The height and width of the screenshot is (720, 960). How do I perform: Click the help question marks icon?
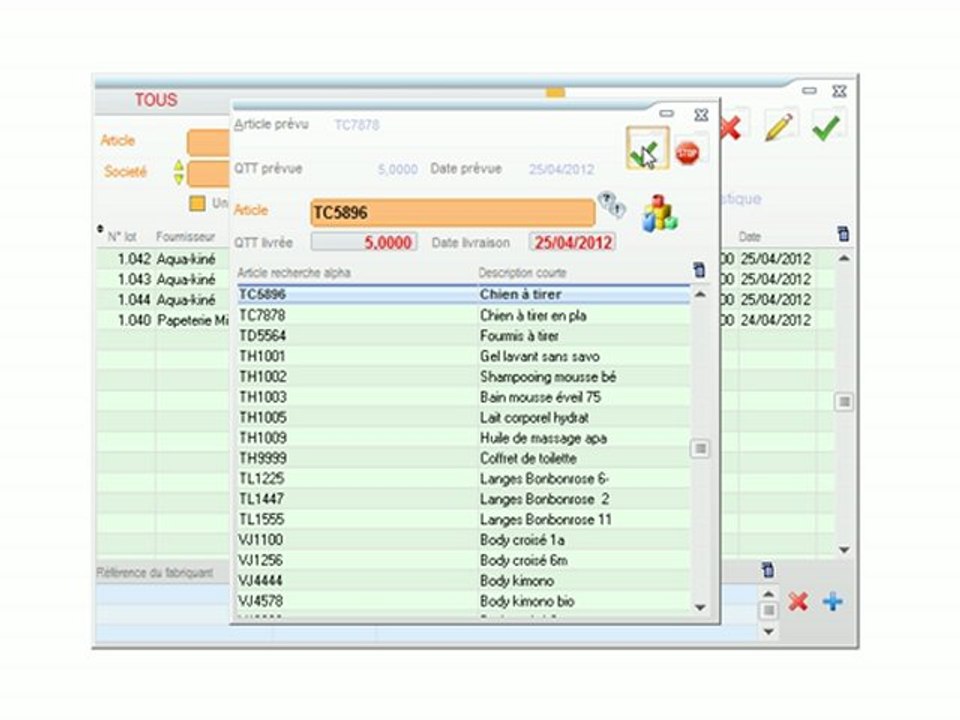point(611,204)
